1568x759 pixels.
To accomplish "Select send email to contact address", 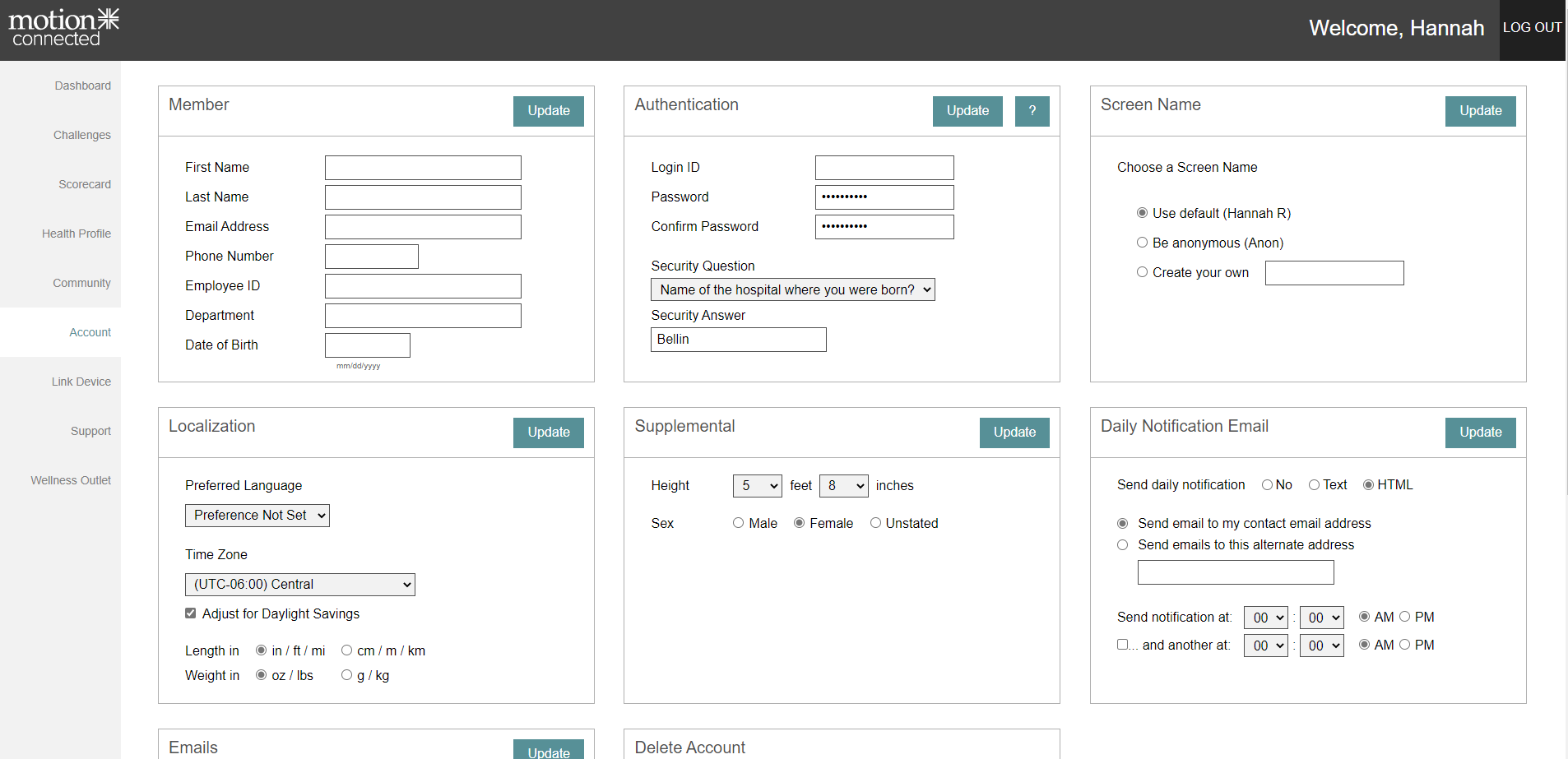I will point(1122,524).
